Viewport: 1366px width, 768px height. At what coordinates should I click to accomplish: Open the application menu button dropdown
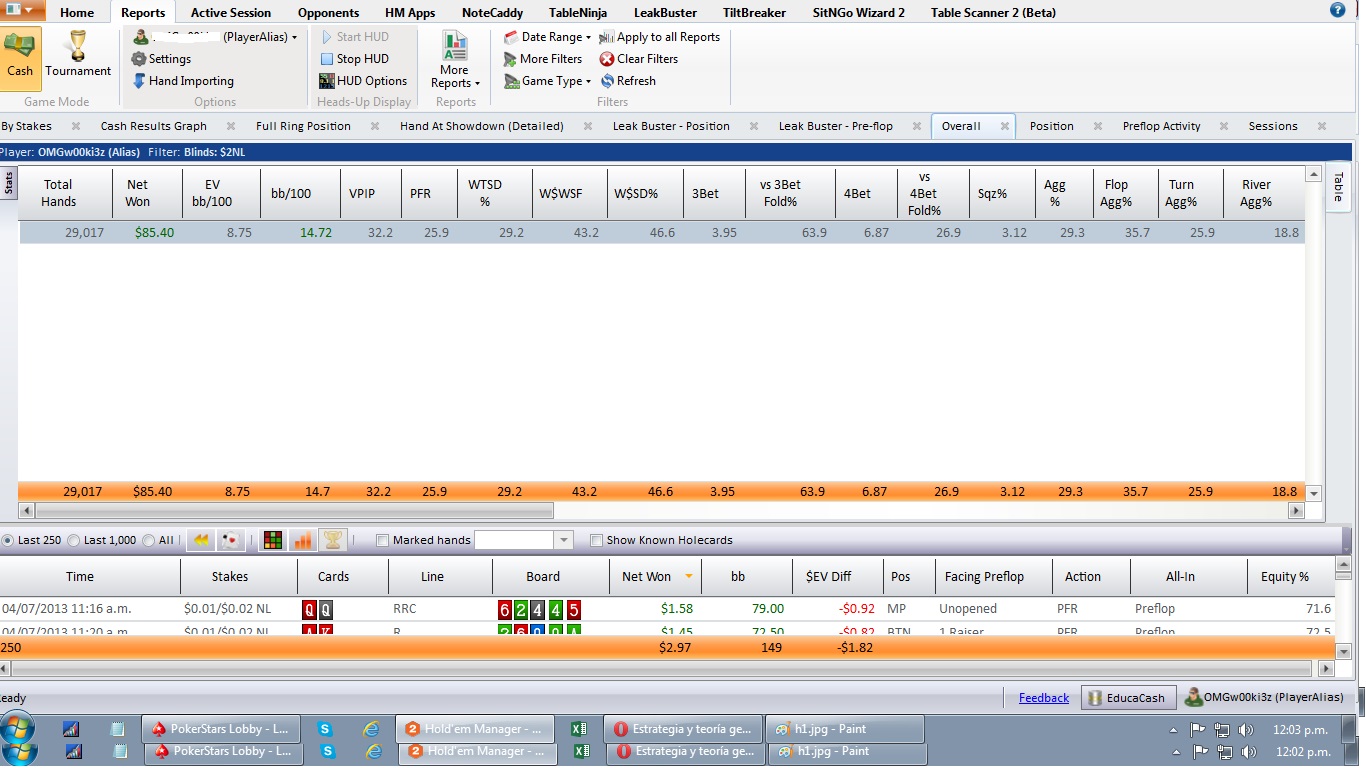22,10
